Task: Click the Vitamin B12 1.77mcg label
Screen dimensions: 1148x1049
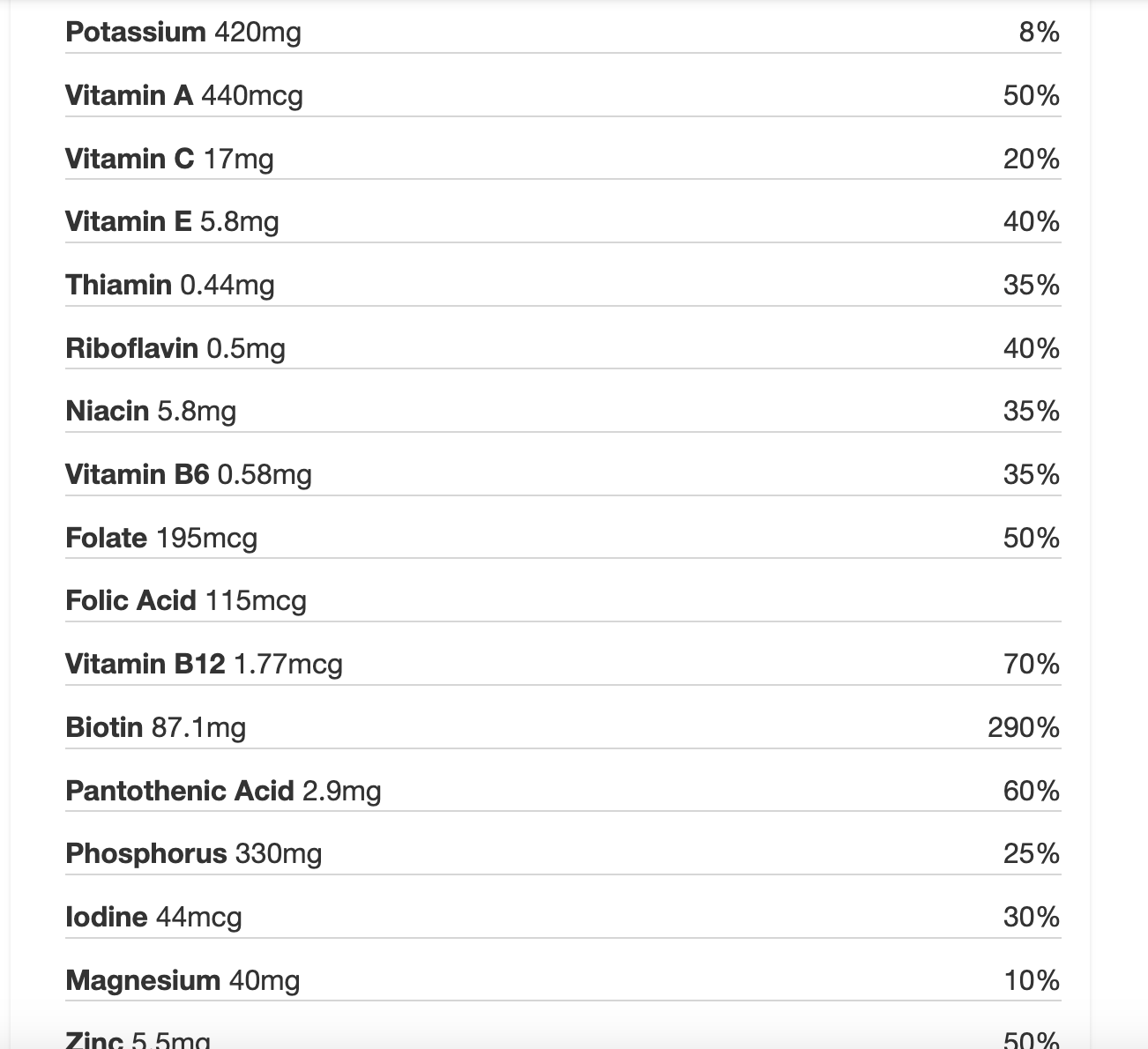Action: tap(204, 664)
